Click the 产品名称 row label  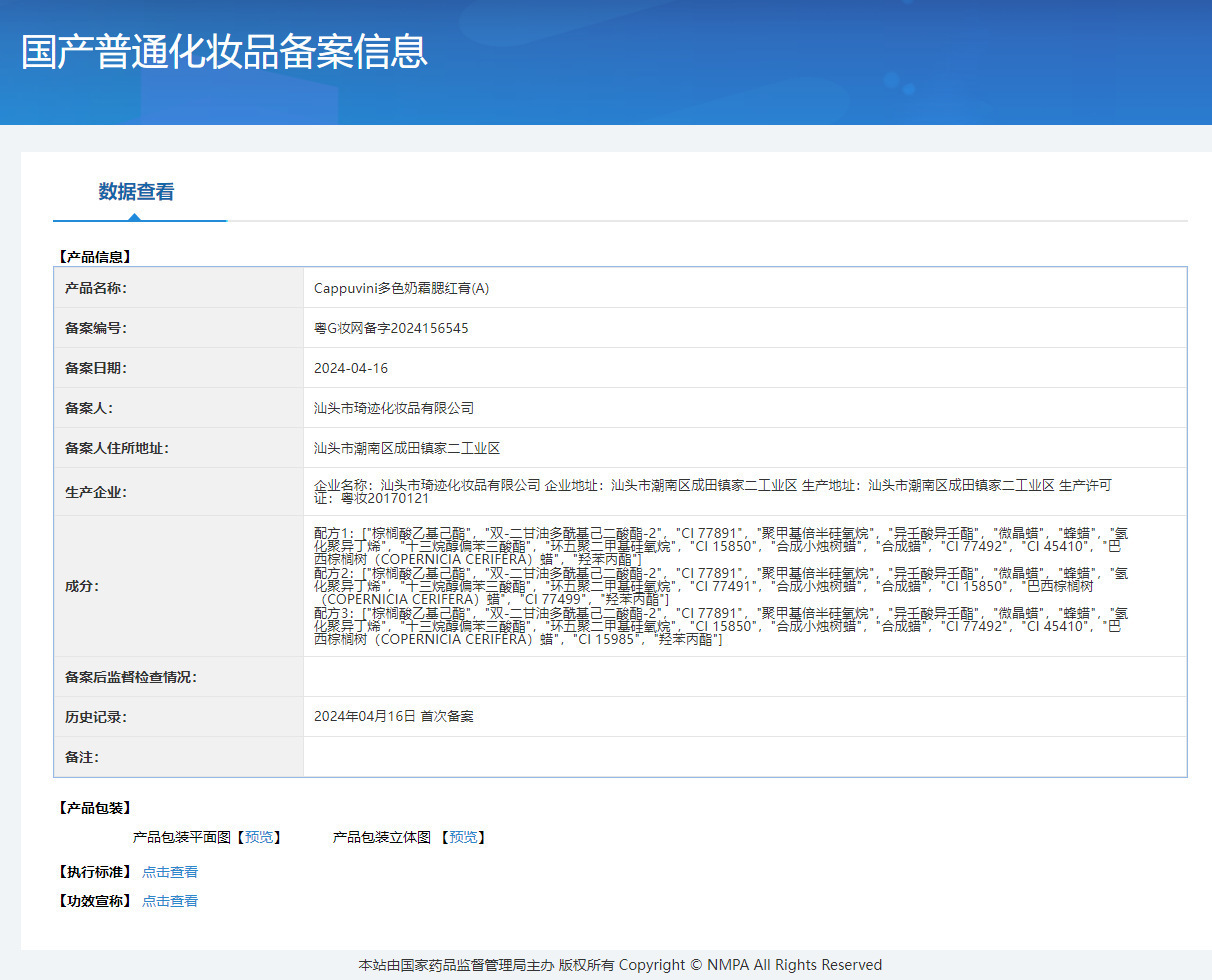tap(96, 288)
